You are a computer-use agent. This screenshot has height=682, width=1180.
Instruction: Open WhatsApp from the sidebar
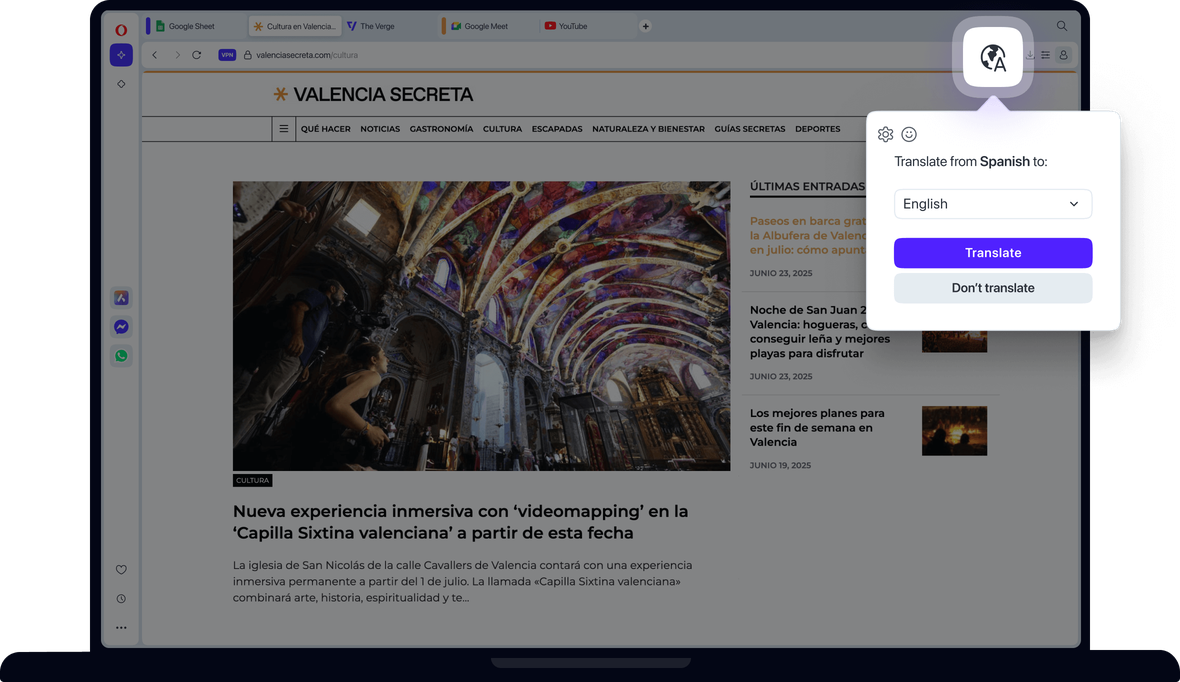tap(121, 356)
